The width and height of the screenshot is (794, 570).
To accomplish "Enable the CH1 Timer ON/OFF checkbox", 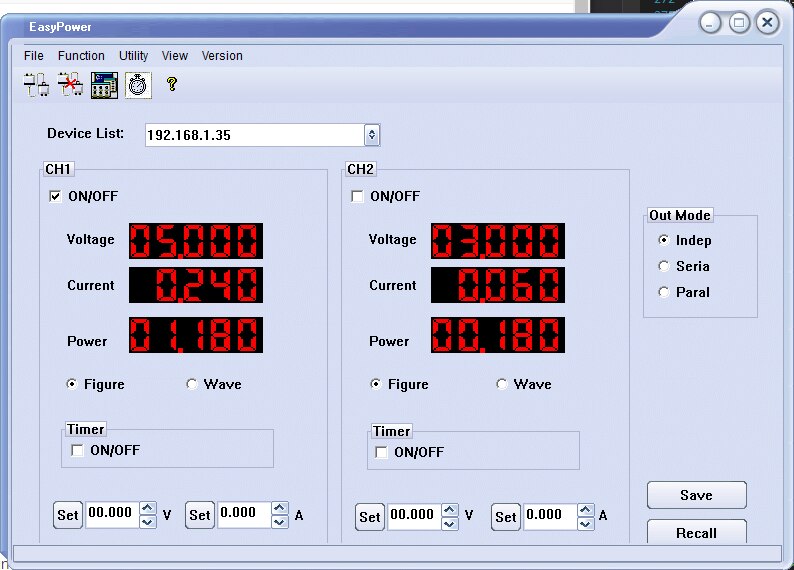I will (x=77, y=450).
